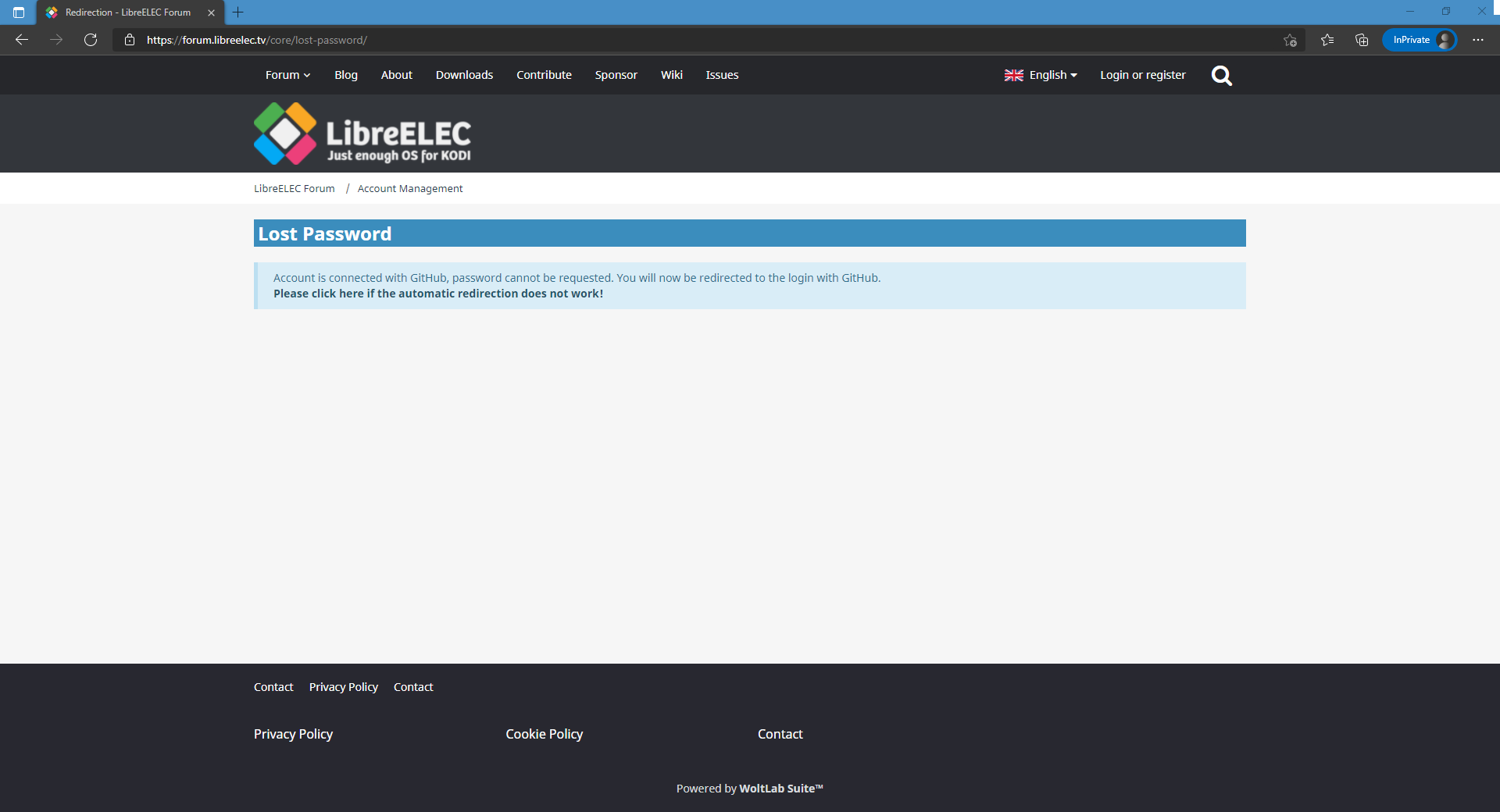Click the InPrivate profile button
Screen dimensions: 1500x812
(x=1419, y=40)
